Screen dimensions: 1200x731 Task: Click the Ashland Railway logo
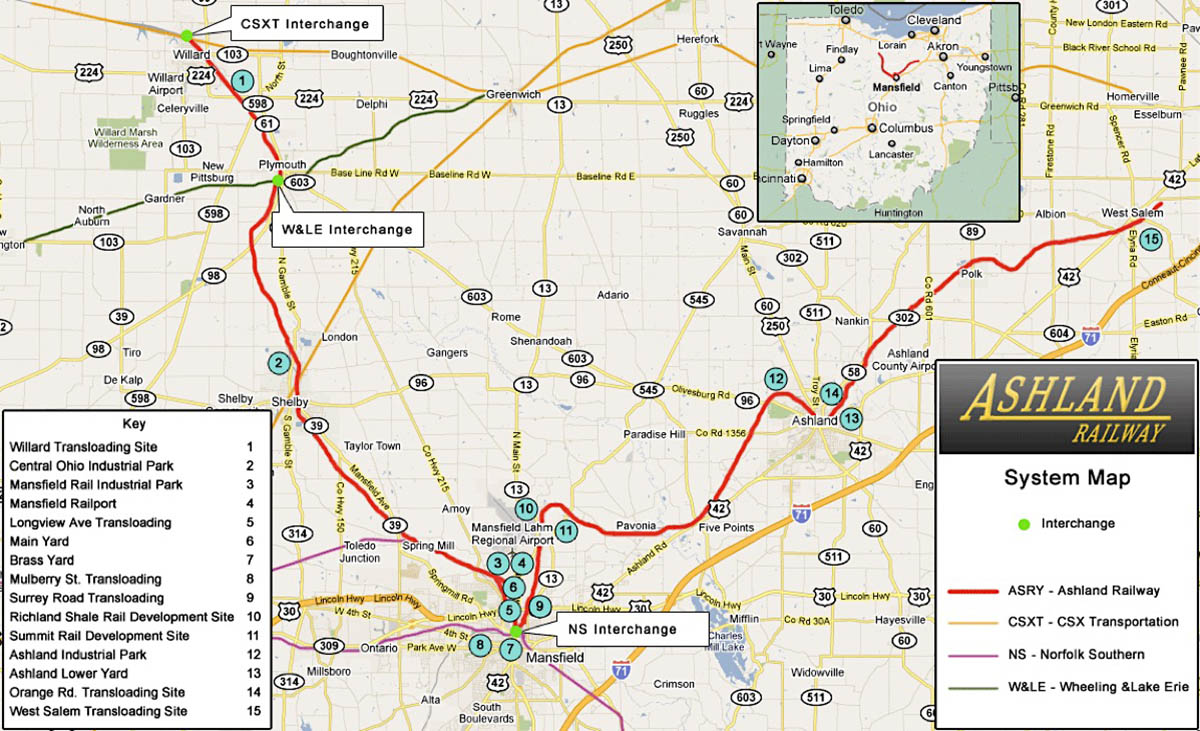pyautogui.click(x=1067, y=408)
